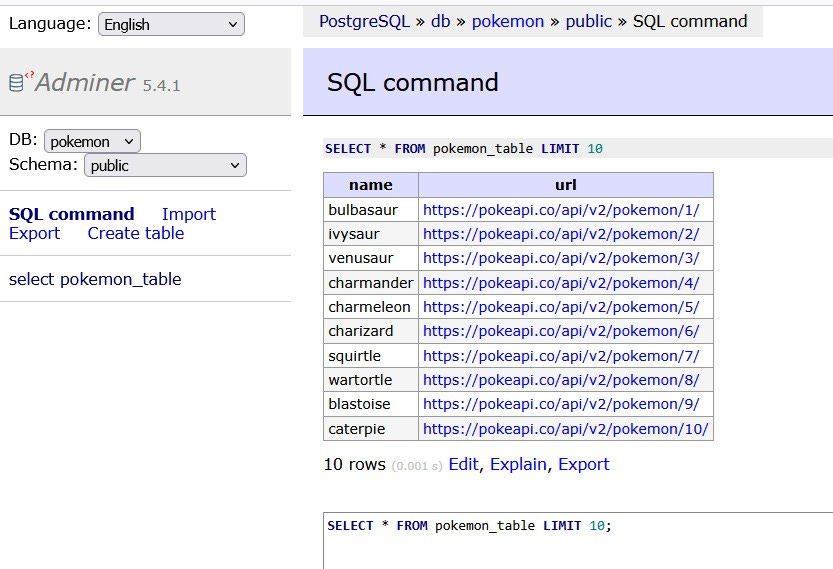The height and width of the screenshot is (569, 833).
Task: Open the DB dropdown set to pokemon
Action: click(x=92, y=141)
